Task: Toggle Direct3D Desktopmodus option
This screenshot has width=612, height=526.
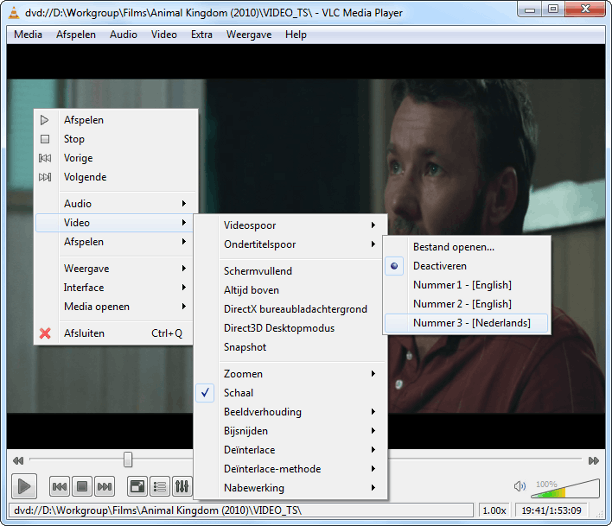Action: (x=291, y=328)
